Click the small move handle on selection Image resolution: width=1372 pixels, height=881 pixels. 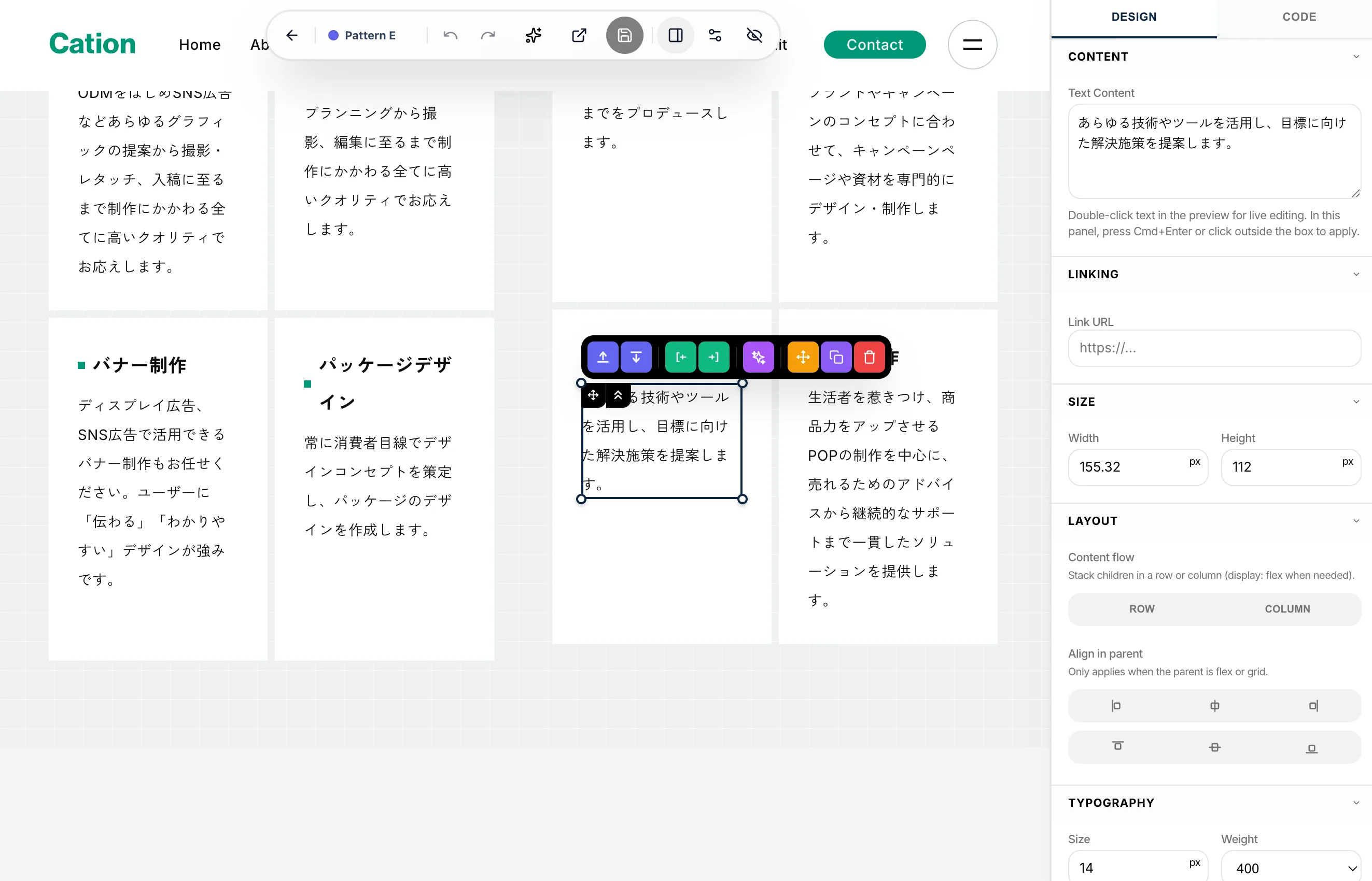593,395
